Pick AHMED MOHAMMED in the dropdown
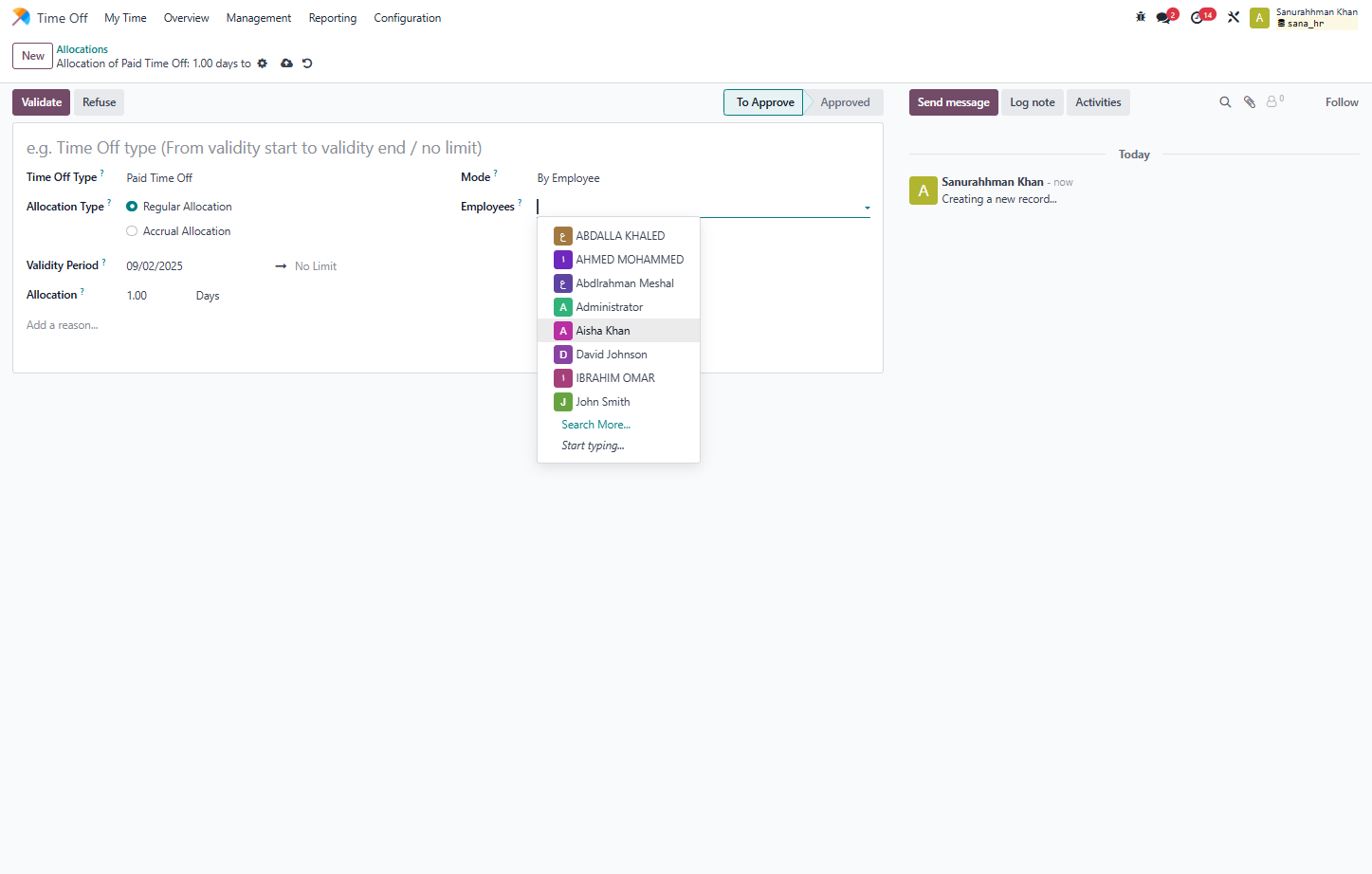This screenshot has width=1372, height=874. tap(618, 260)
